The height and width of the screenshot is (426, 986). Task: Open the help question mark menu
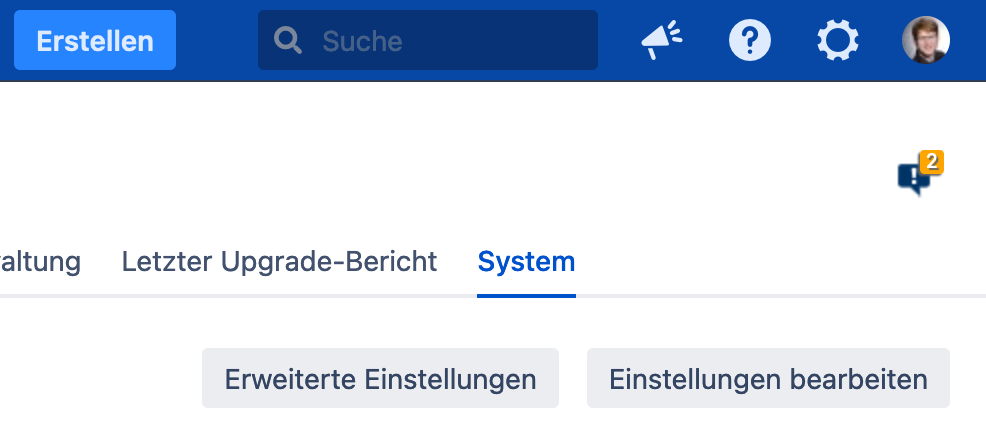(x=750, y=40)
